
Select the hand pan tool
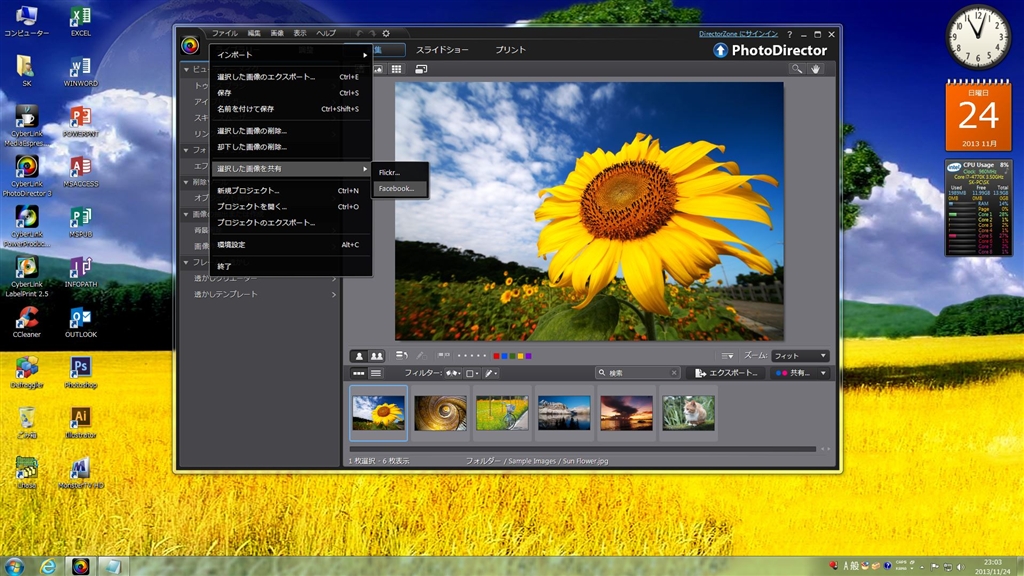coord(817,69)
